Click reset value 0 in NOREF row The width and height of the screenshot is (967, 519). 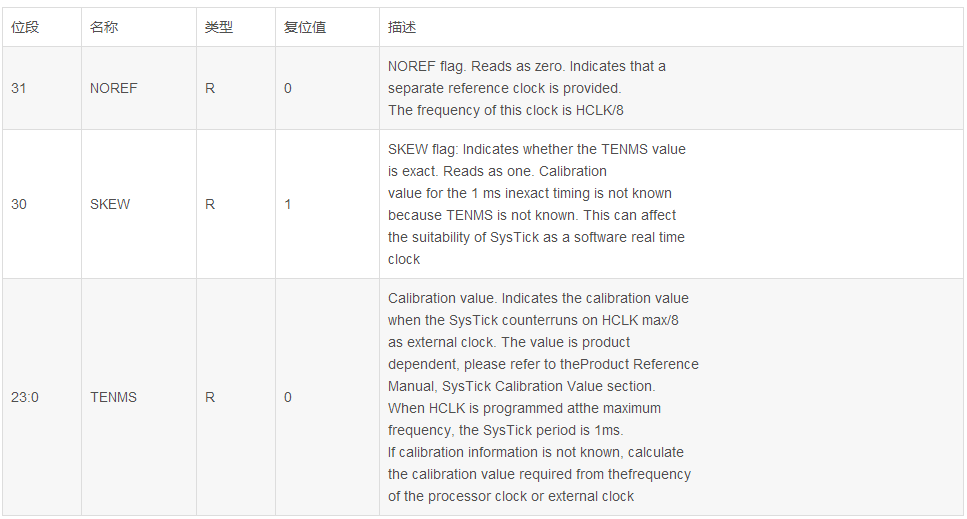point(288,88)
